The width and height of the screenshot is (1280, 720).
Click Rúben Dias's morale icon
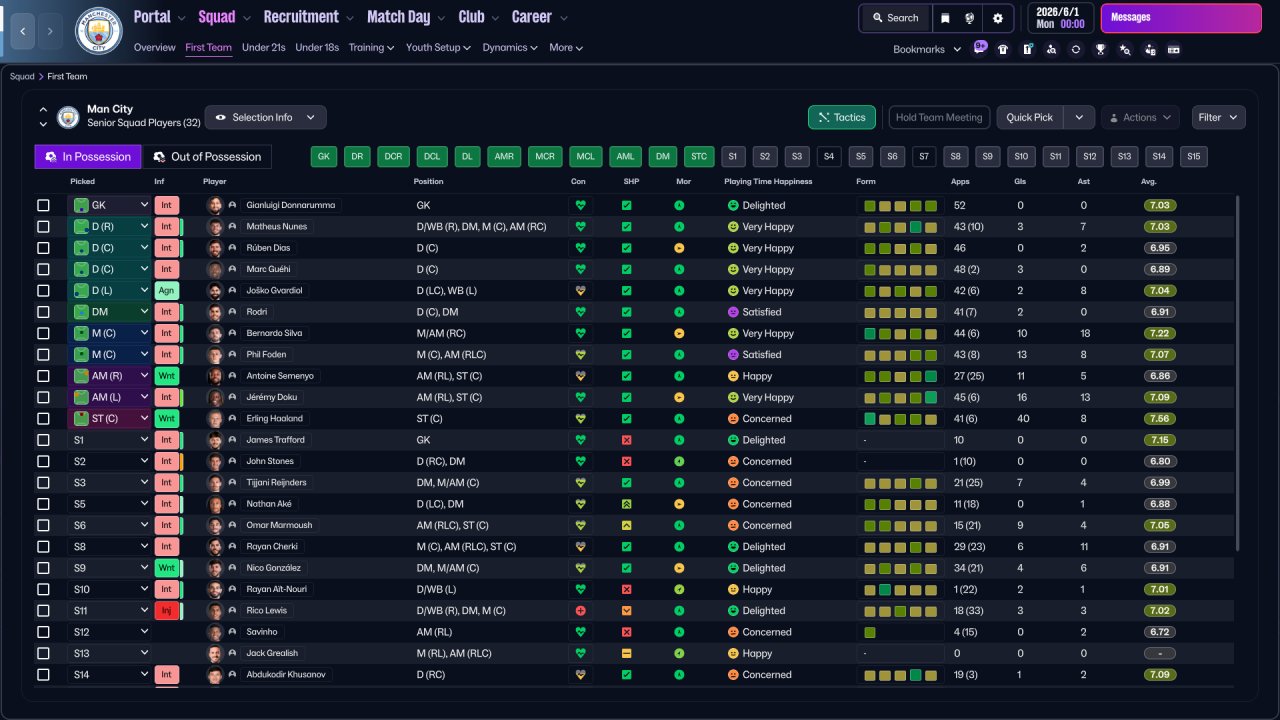679,248
